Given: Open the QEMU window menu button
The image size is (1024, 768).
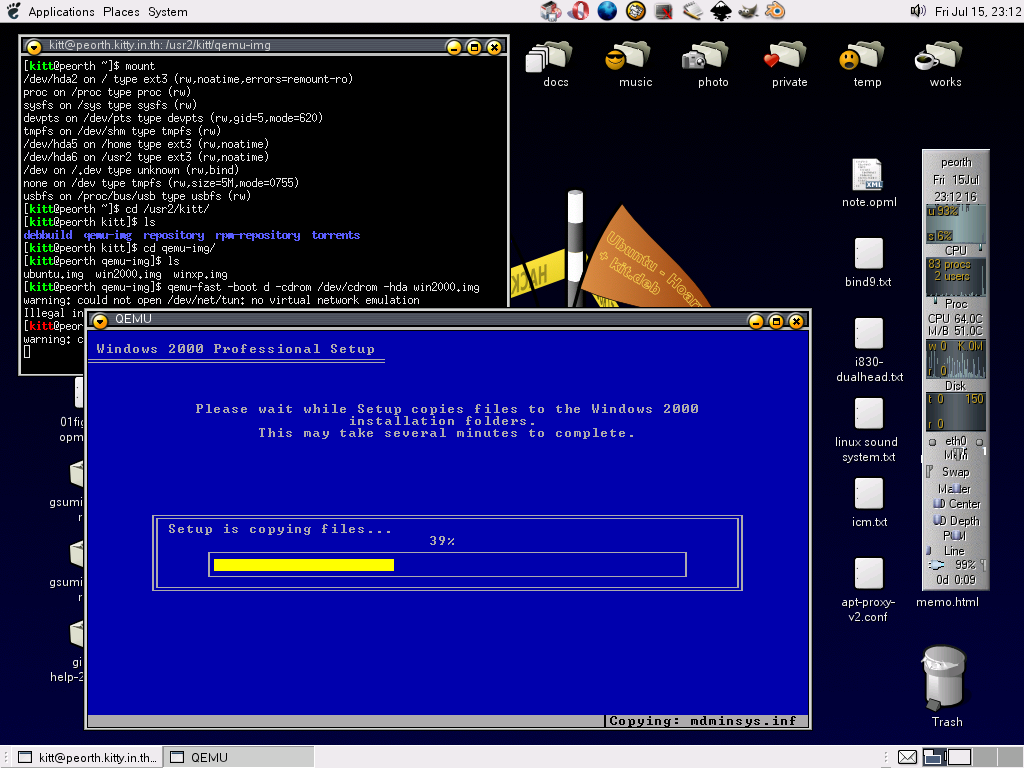Looking at the screenshot, I should coord(100,321).
